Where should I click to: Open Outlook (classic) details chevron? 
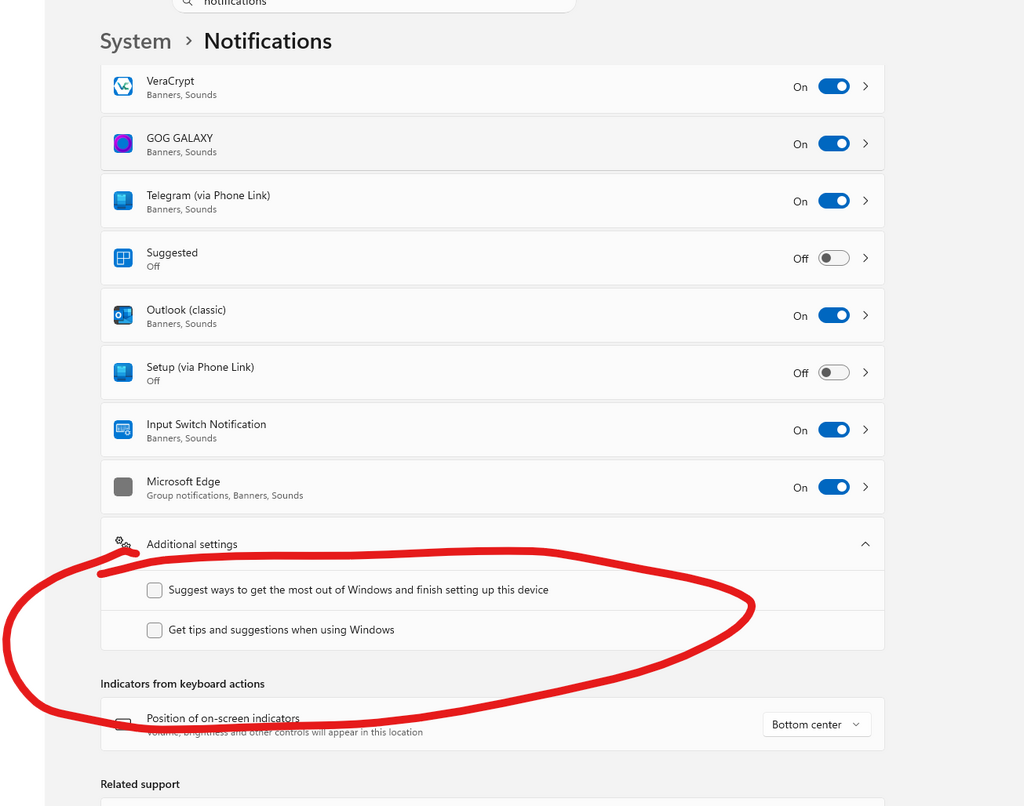(865, 315)
